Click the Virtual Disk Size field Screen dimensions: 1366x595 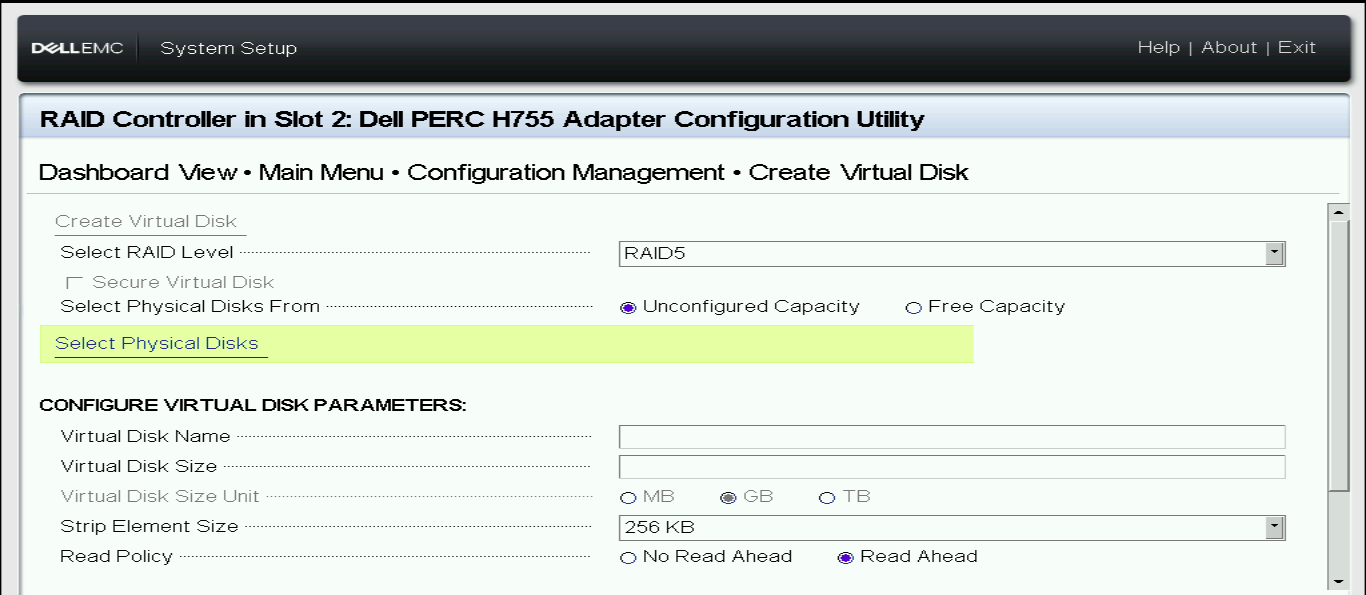click(951, 467)
